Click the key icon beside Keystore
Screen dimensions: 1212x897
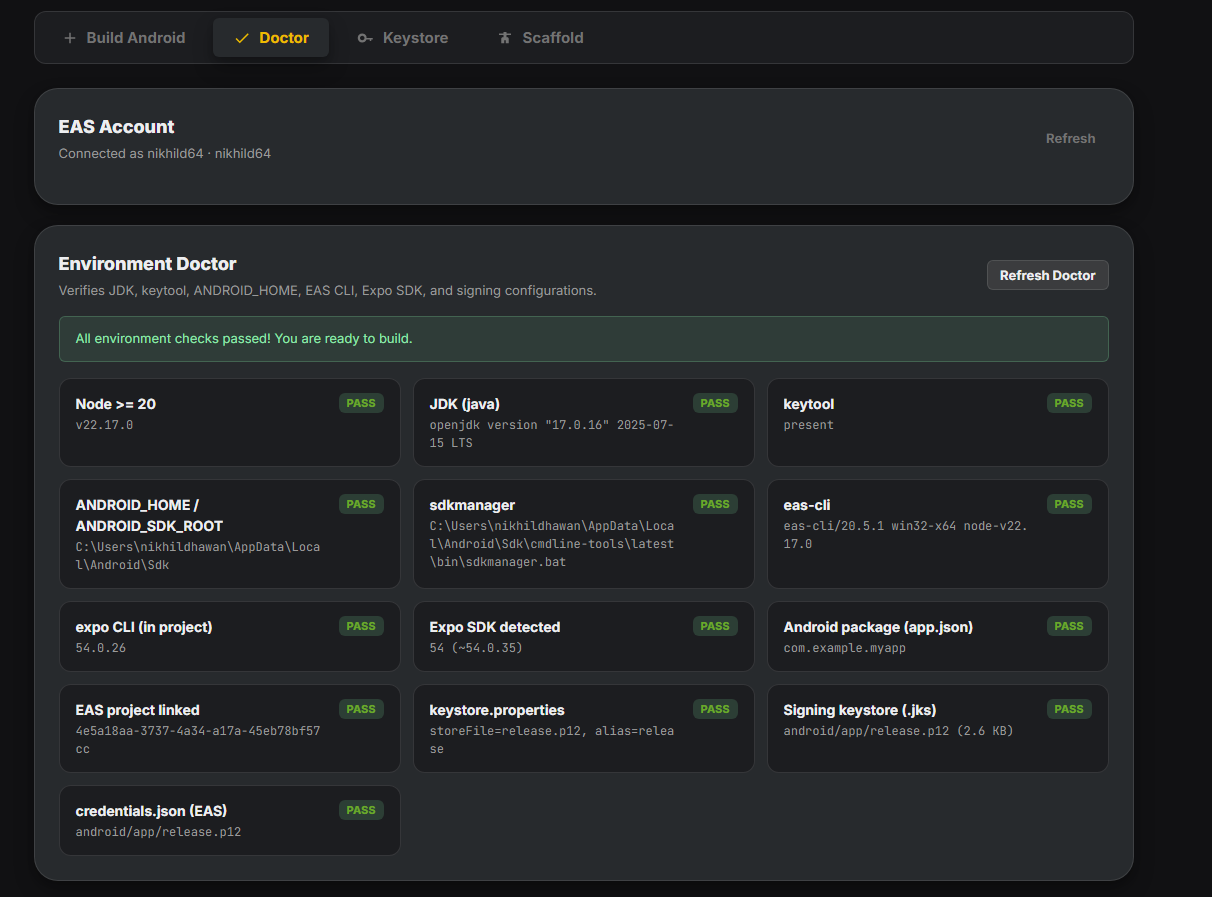coord(365,38)
